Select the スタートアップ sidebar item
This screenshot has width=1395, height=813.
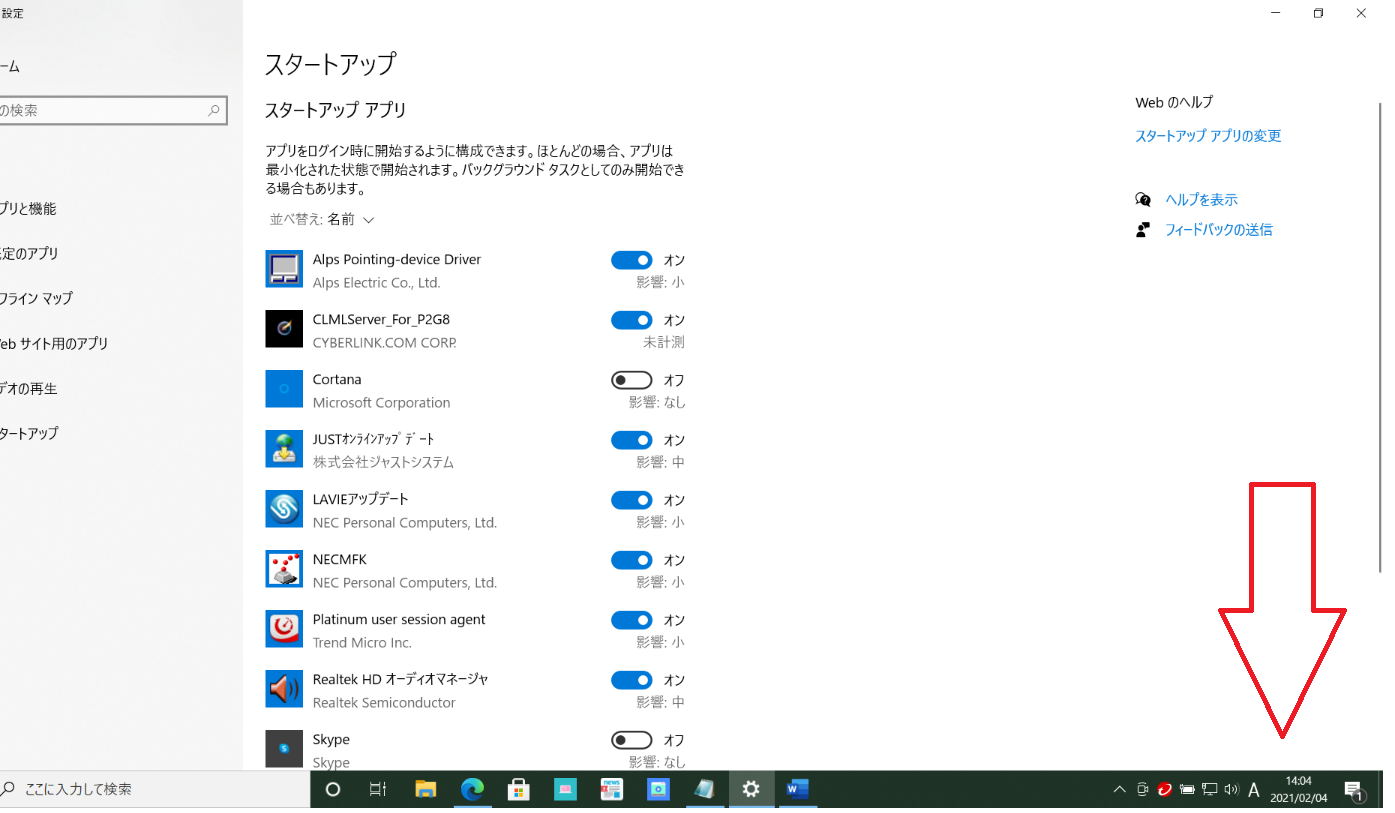(121, 434)
